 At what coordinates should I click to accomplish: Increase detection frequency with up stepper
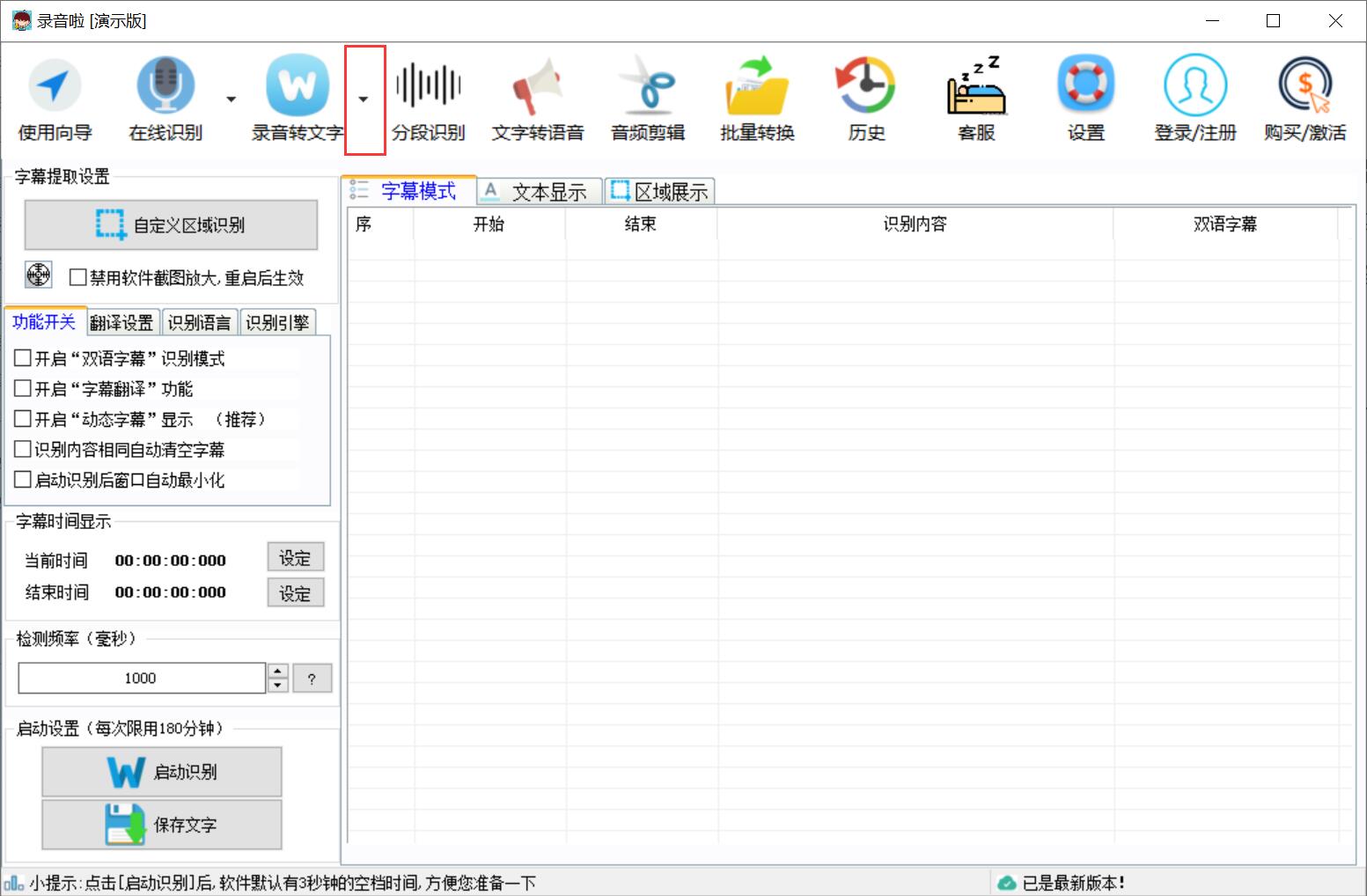pyautogui.click(x=276, y=672)
